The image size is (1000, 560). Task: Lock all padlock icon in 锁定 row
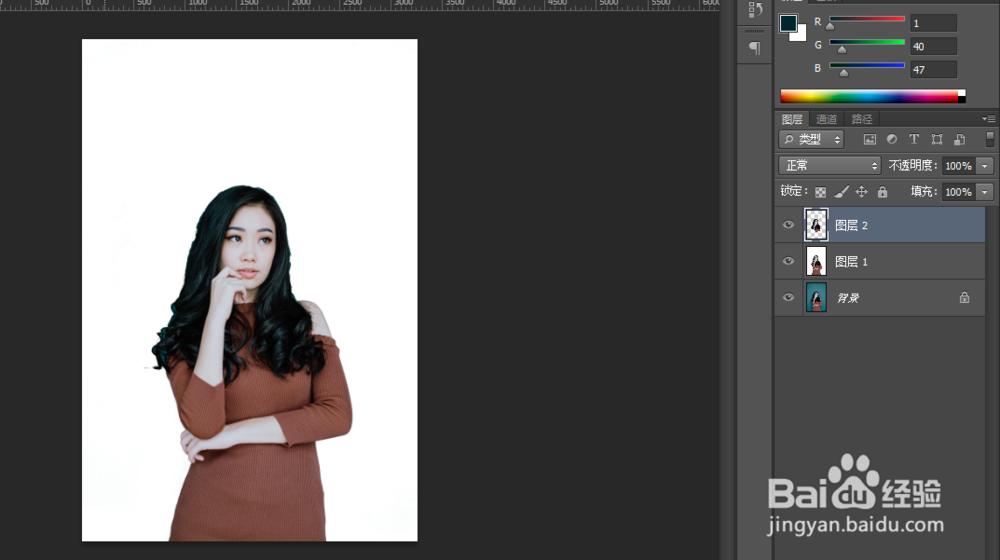tap(883, 192)
